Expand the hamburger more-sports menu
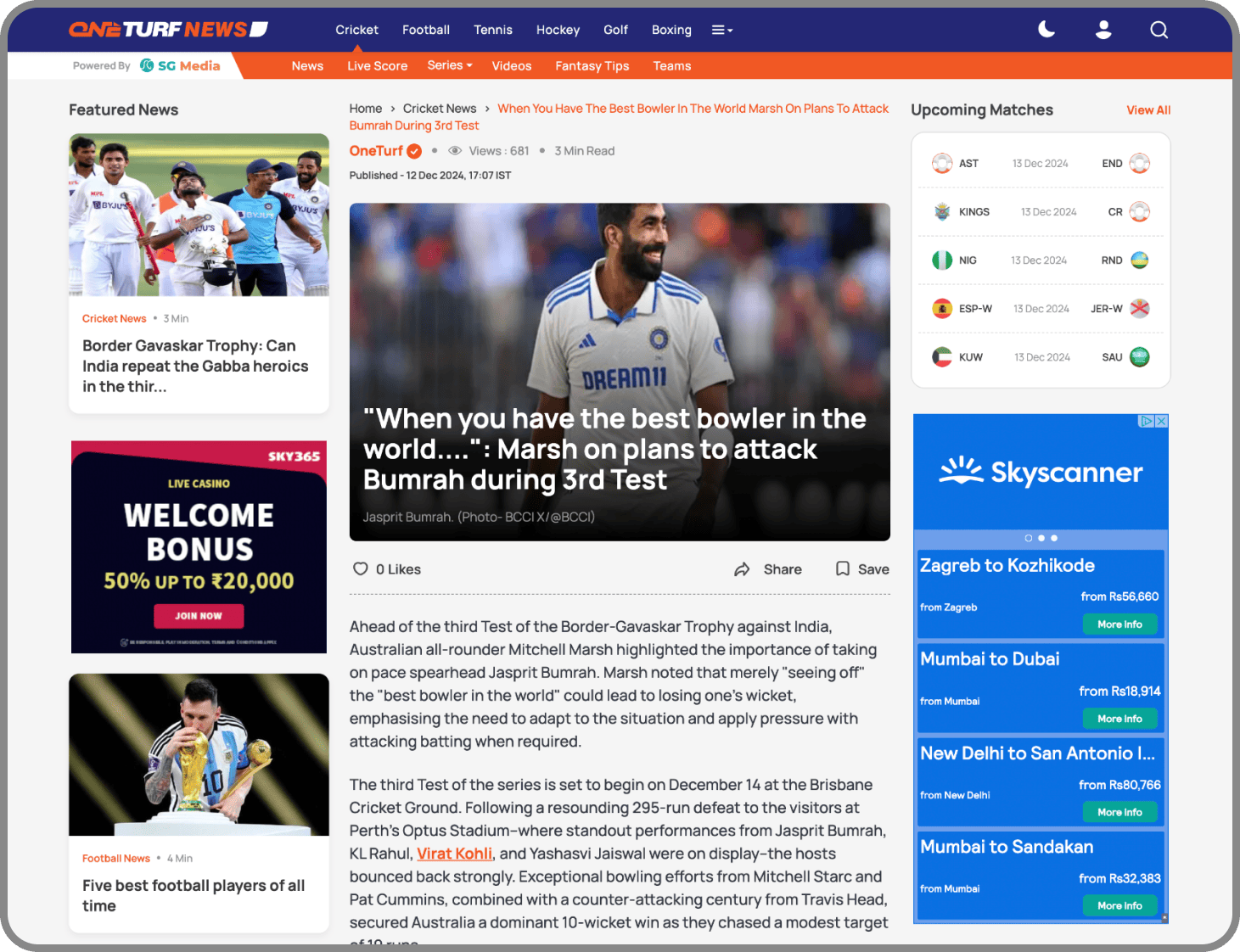 click(722, 30)
